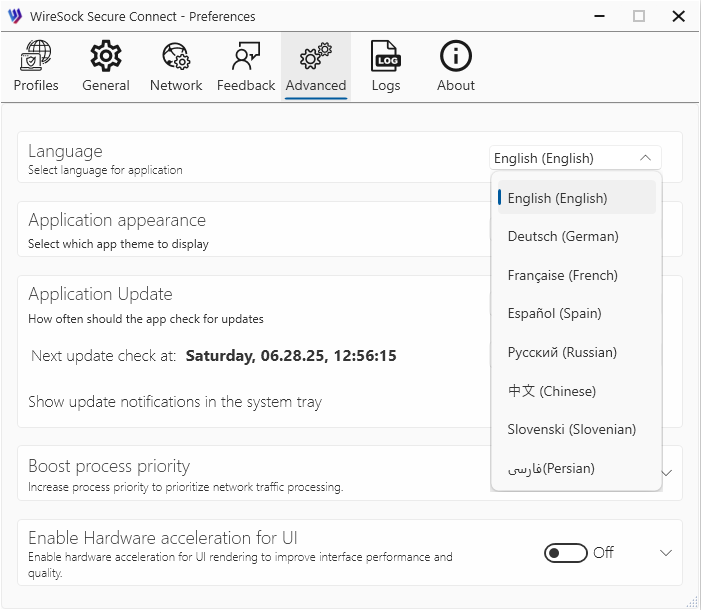Expand Hardware acceleration section chevron
Image resolution: width=701 pixels, height=610 pixels.
point(666,553)
